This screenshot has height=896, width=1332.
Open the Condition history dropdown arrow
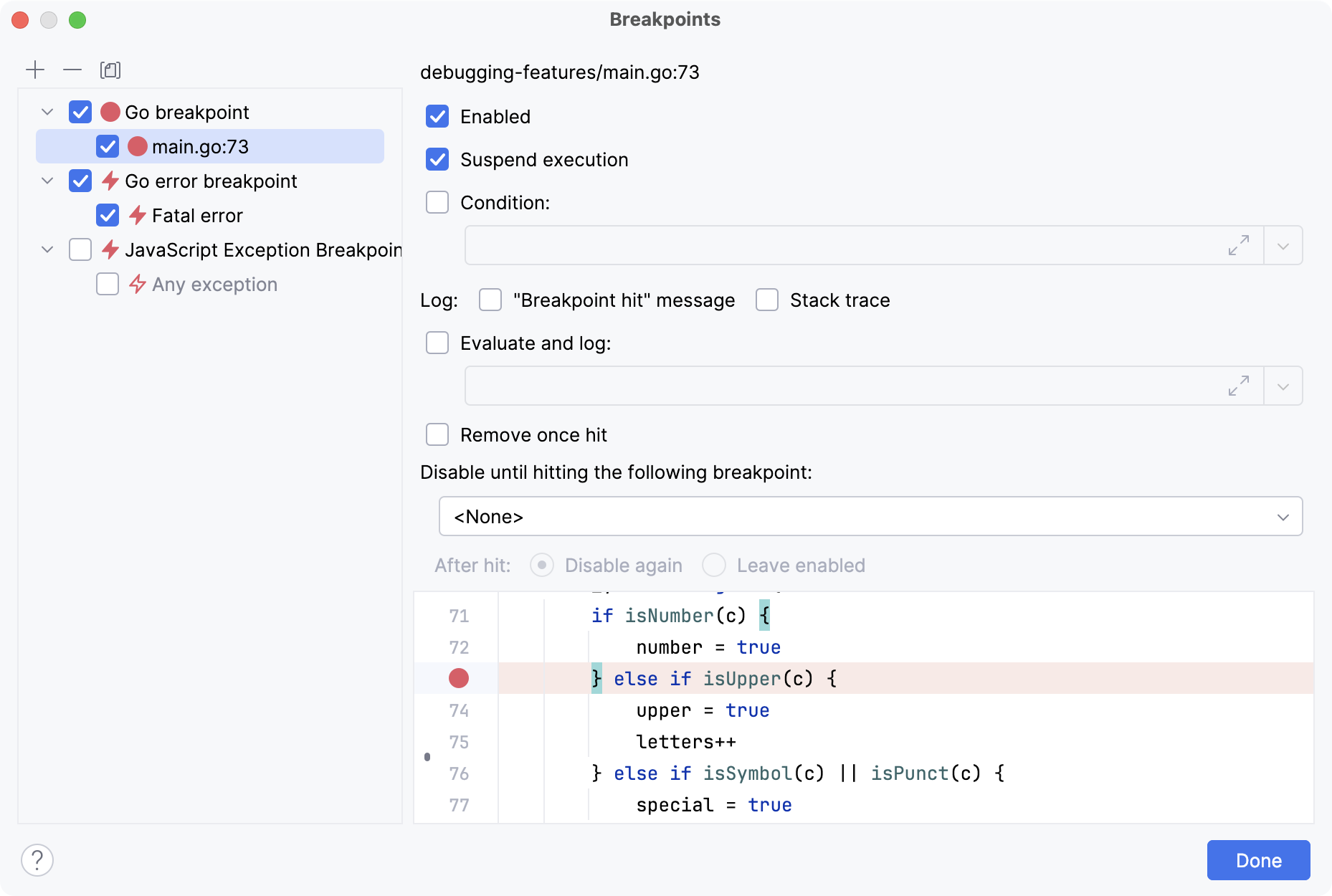click(1283, 245)
